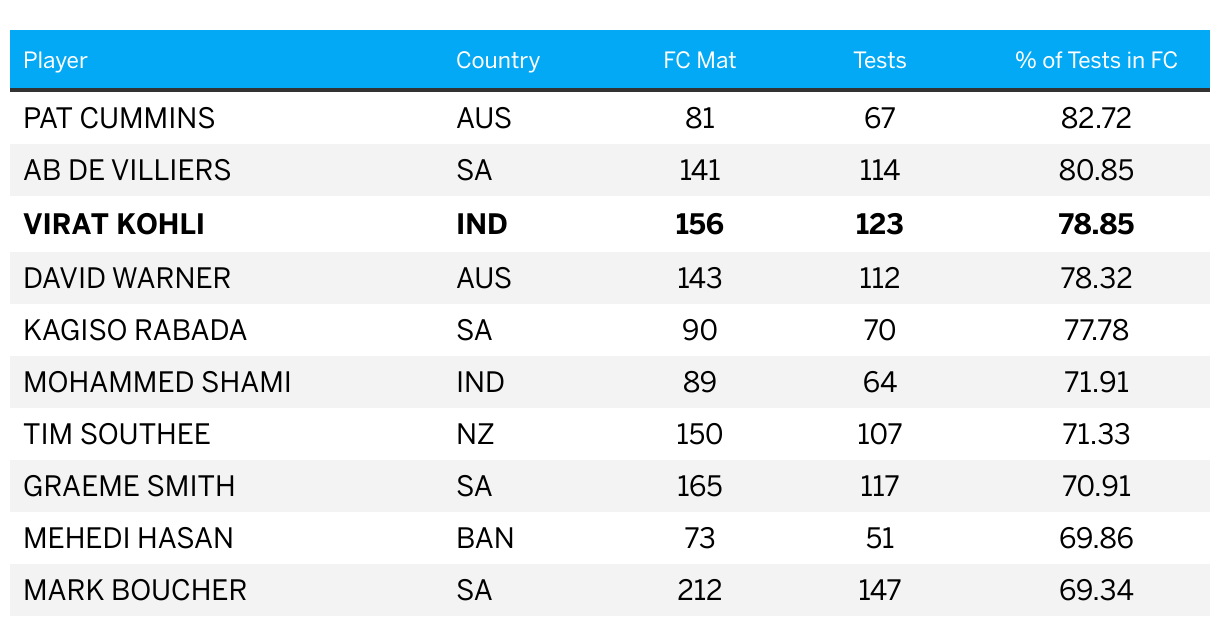Click the 212 FC matches value
The image size is (1220, 626).
coord(699,590)
